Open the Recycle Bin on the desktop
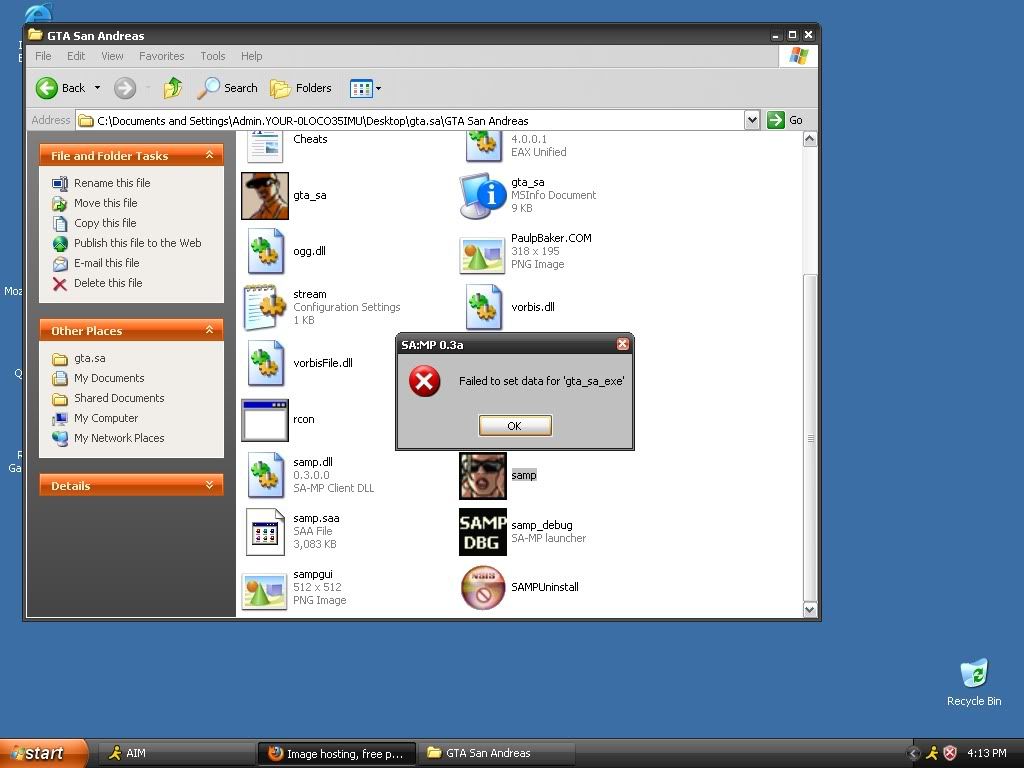This screenshot has height=768, width=1024. [x=973, y=676]
